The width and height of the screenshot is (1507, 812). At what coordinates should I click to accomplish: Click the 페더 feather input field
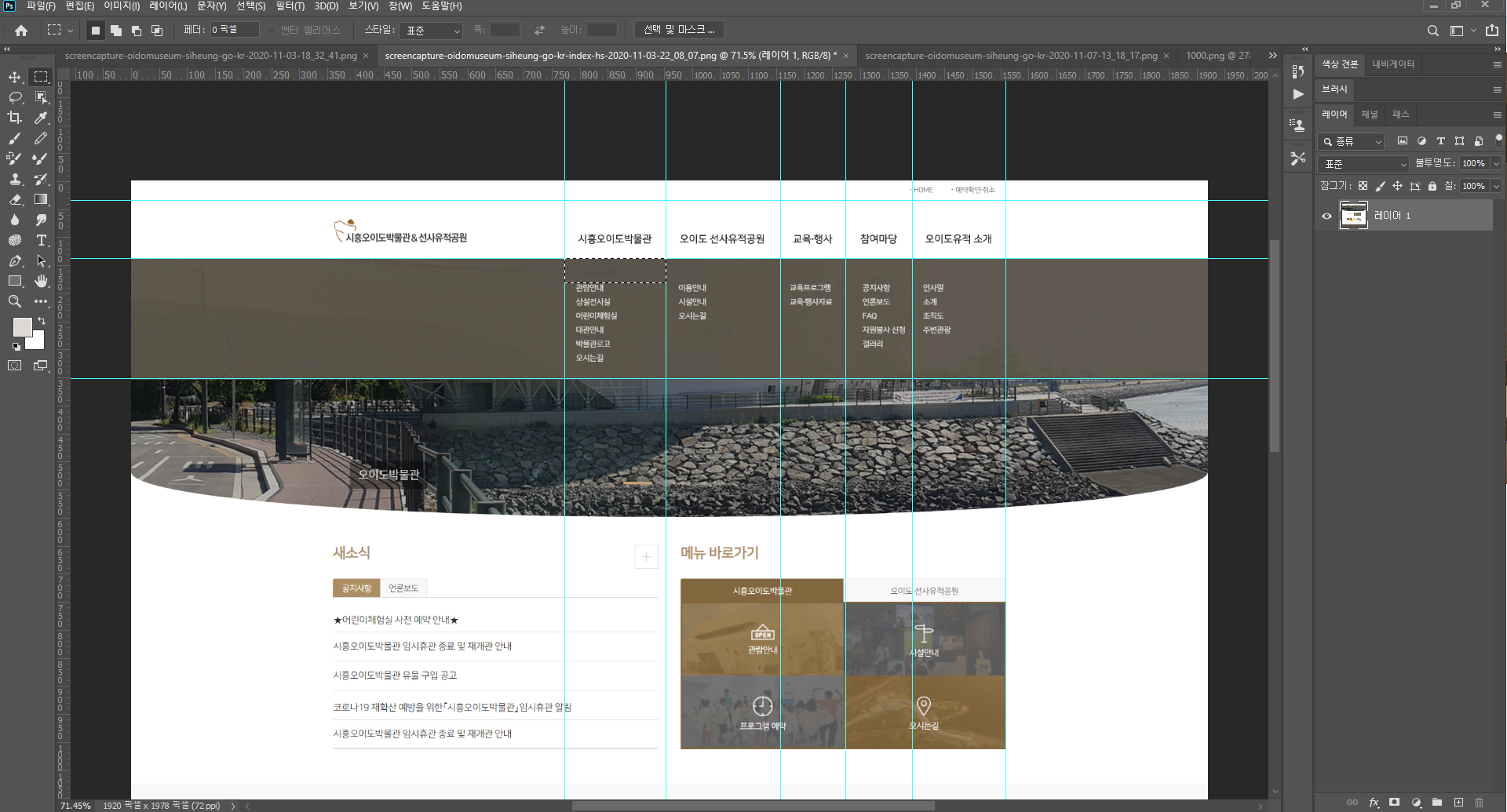click(234, 30)
